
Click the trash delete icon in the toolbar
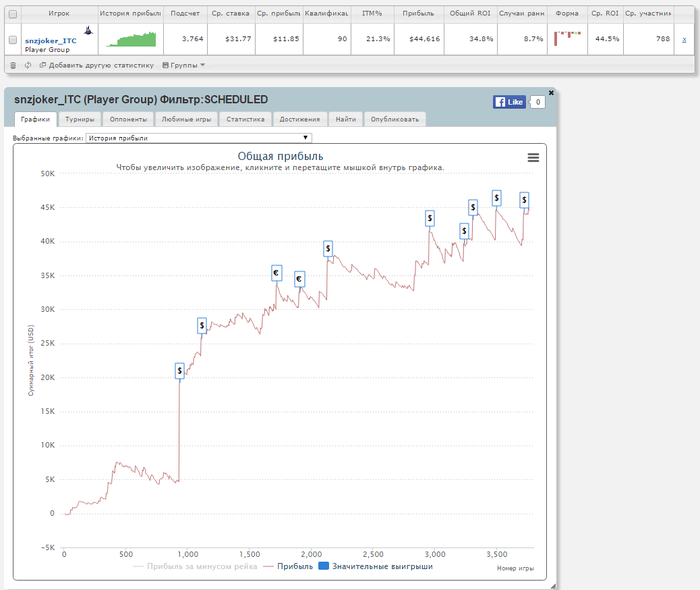pos(13,65)
